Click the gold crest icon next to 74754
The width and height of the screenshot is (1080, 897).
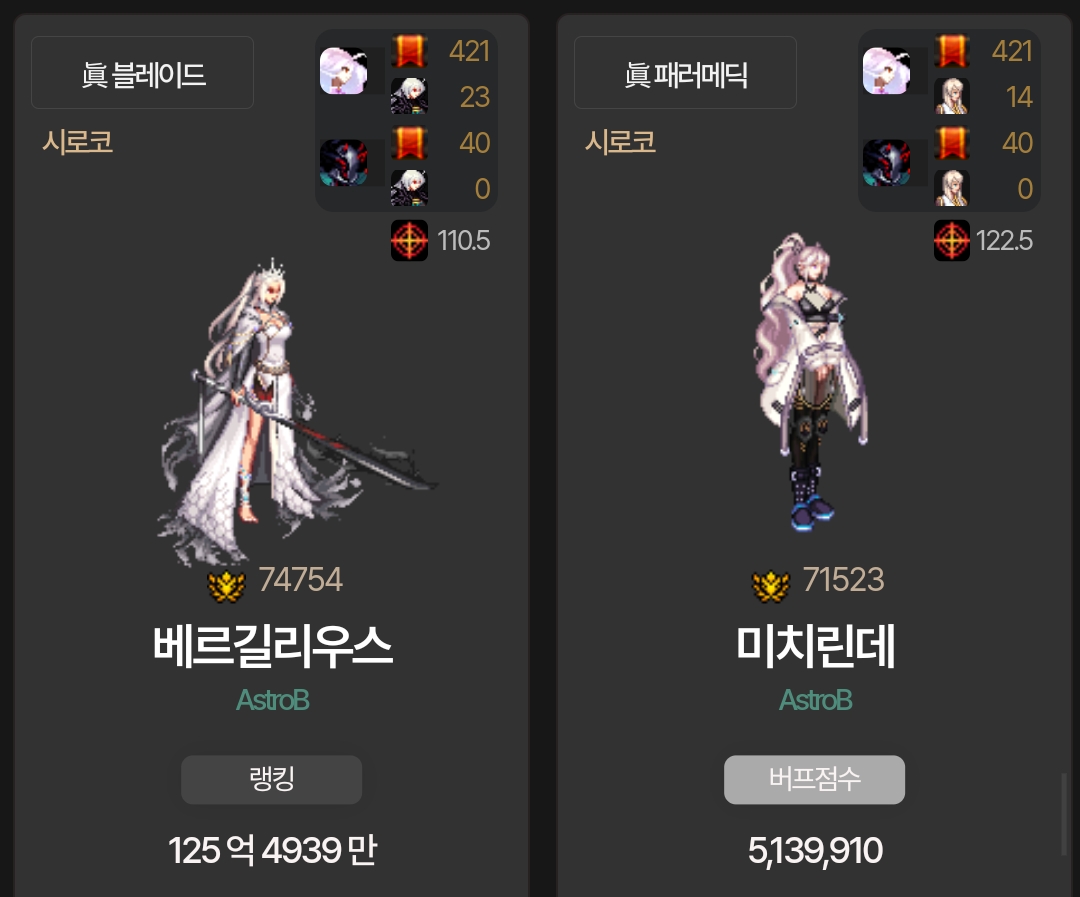227,586
